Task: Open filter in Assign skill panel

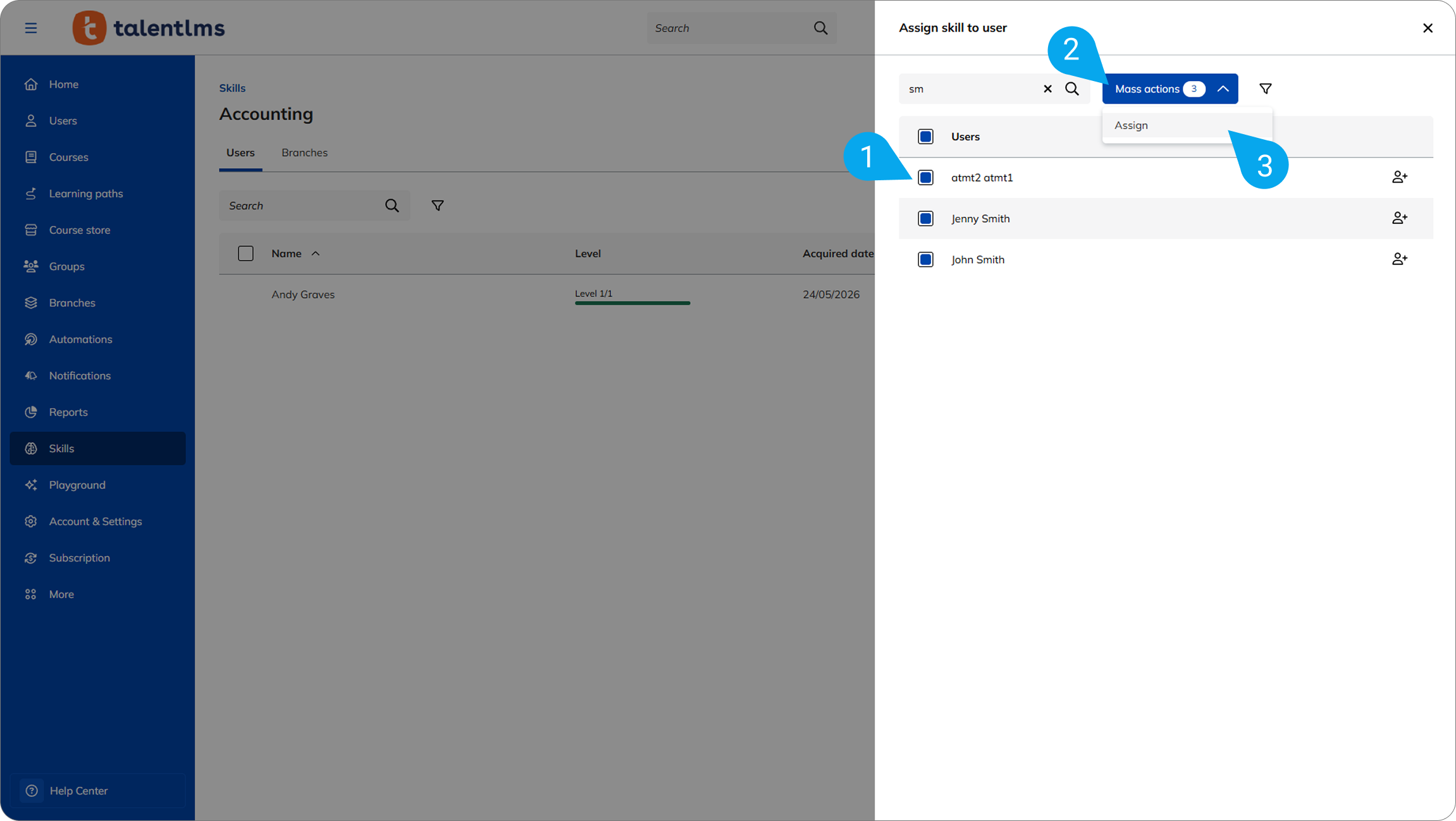Action: [x=1265, y=89]
